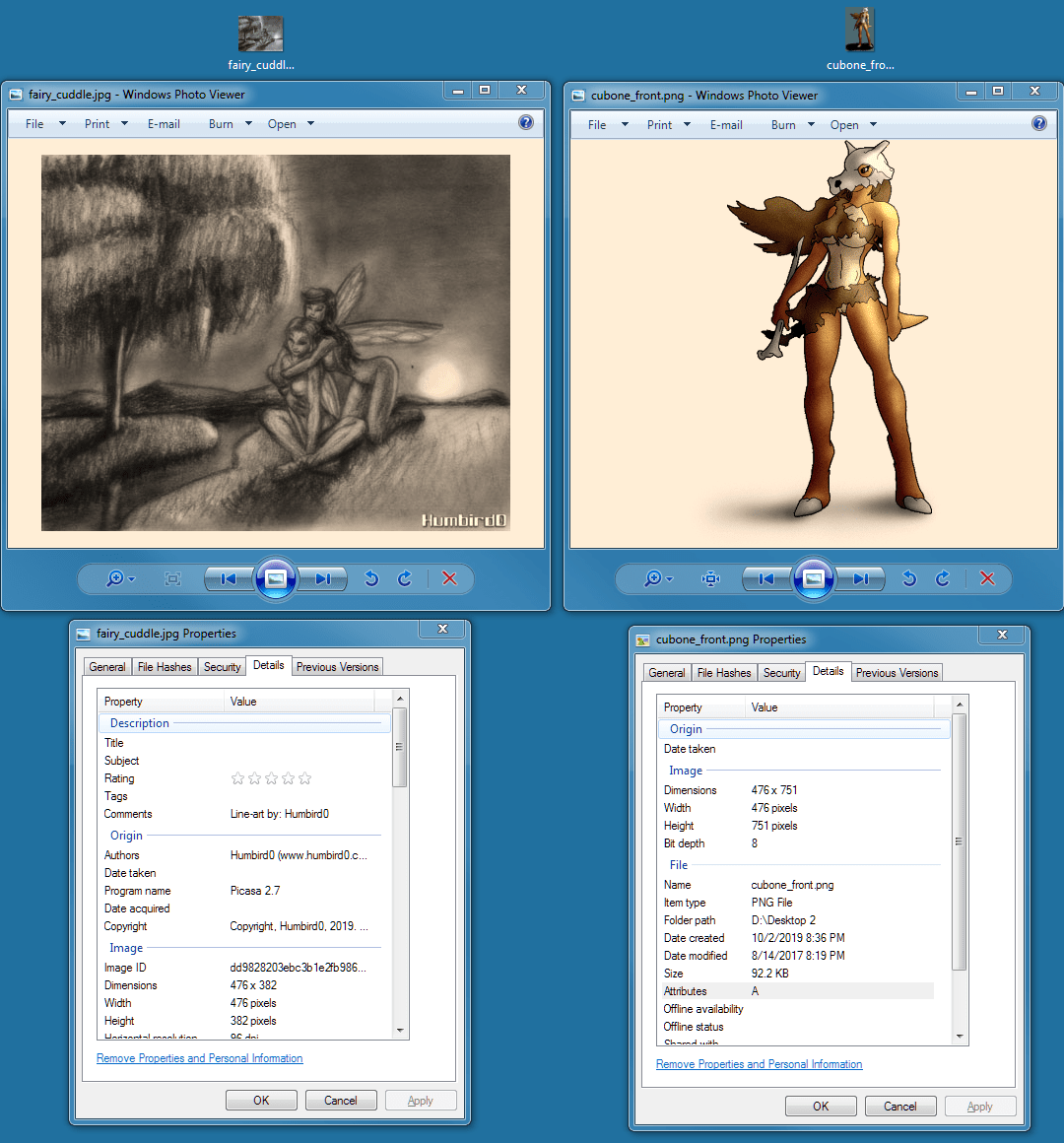Play slideshow in cubone_front viewer
1064x1143 pixels.
click(814, 578)
